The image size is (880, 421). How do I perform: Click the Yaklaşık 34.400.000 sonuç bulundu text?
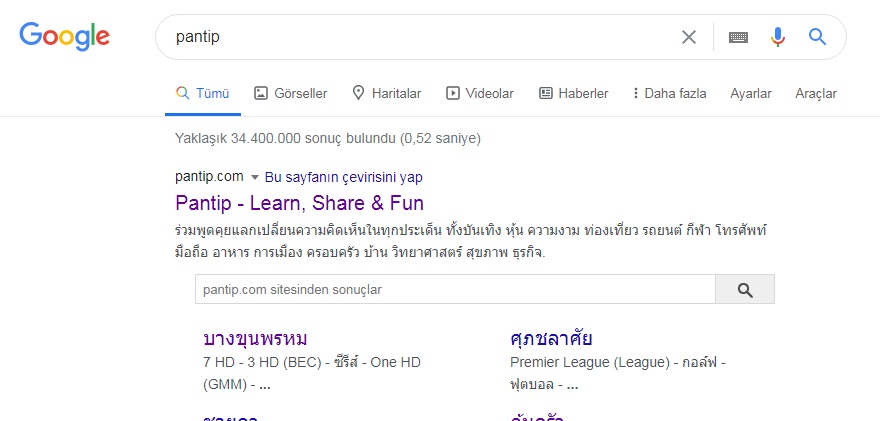click(x=328, y=138)
